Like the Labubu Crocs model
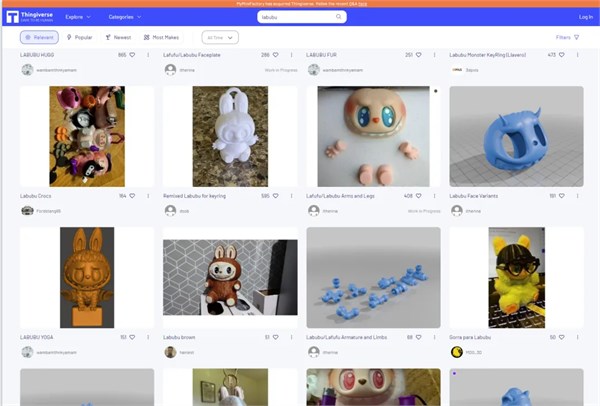This screenshot has height=406, width=600. pos(133,195)
